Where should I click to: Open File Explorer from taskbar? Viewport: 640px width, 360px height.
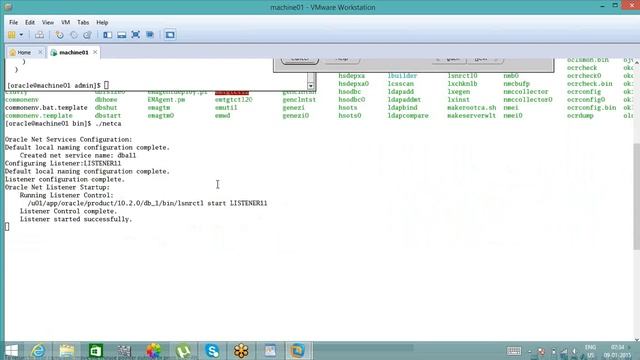click(x=67, y=351)
